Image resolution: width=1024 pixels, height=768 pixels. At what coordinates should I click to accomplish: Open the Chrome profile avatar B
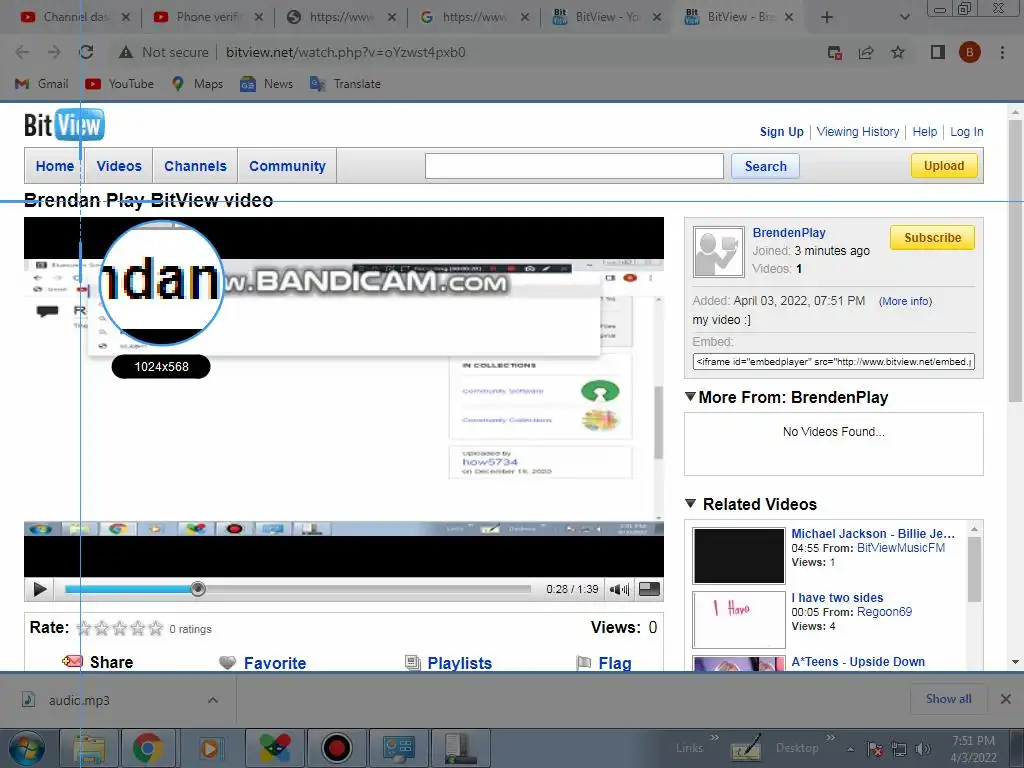(969, 52)
